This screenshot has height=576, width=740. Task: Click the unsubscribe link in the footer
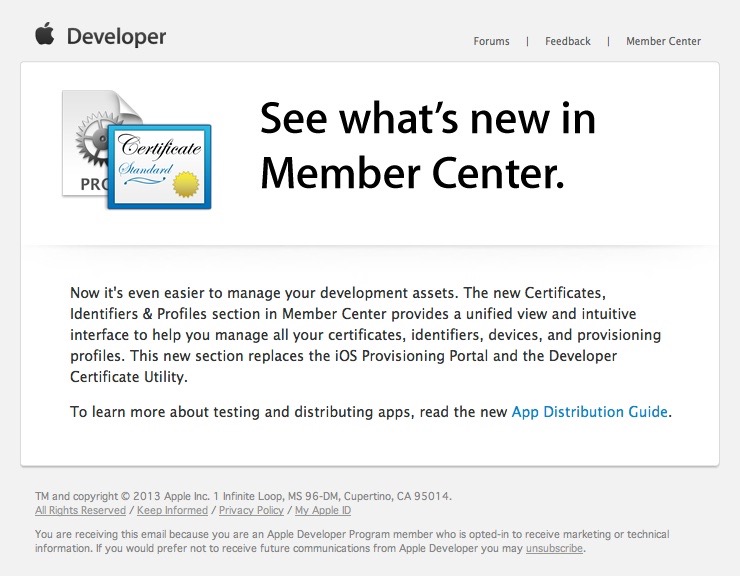pos(555,549)
